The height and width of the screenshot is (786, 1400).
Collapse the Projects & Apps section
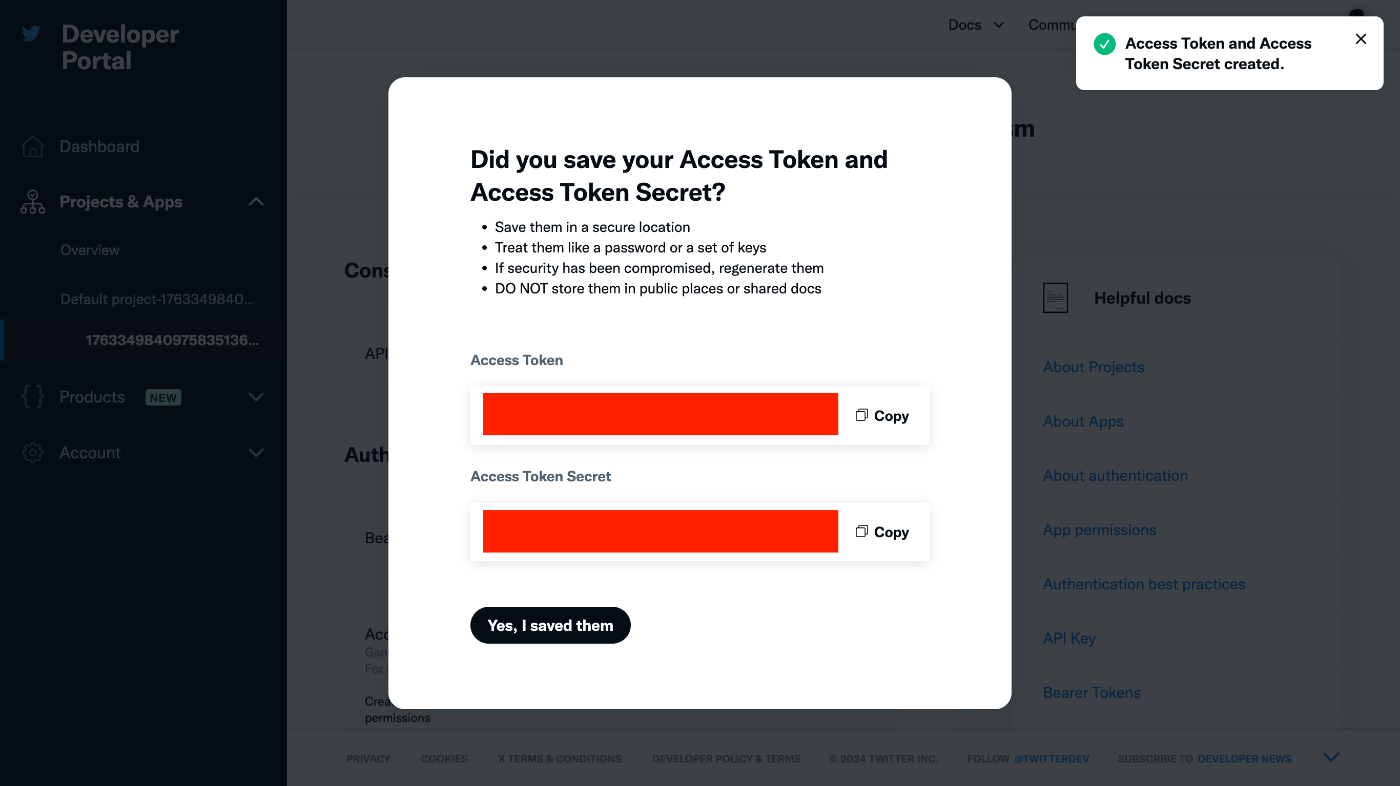(256, 202)
